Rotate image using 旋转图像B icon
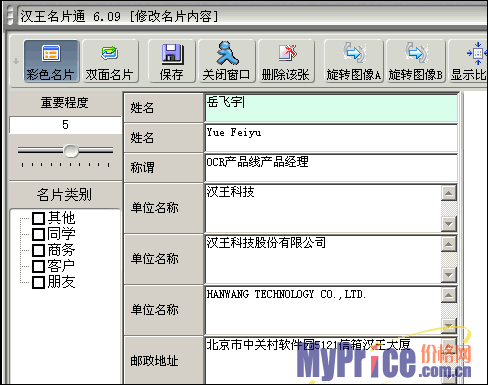488x385 pixels. 416,61
